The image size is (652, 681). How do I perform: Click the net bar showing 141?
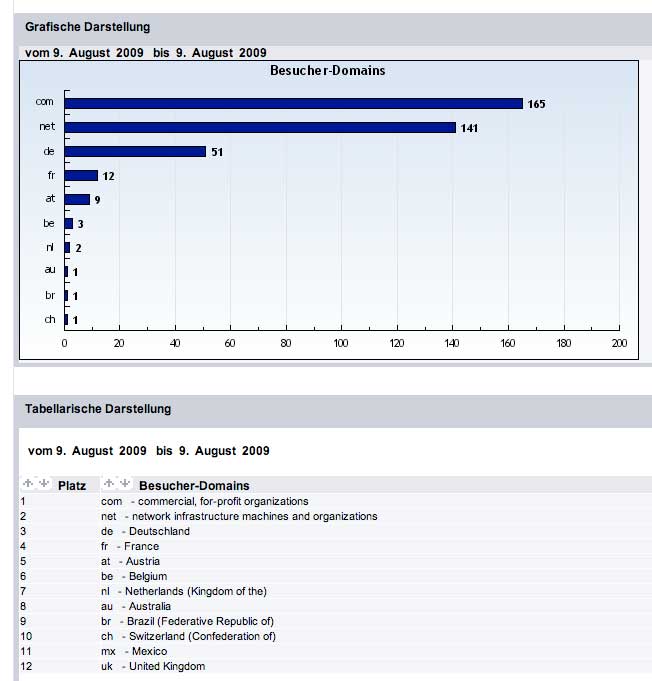(x=260, y=127)
